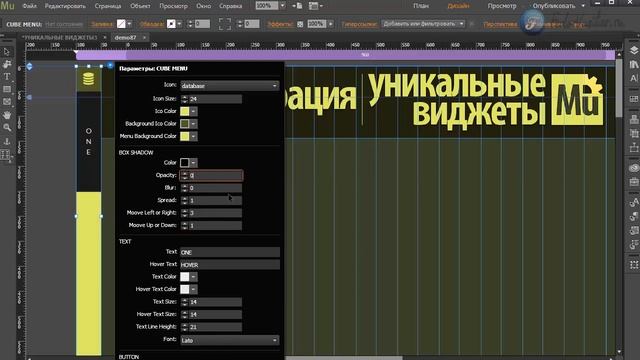The width and height of the screenshot is (640, 360).
Task: Click the Ico Color yellow swatch
Action: click(x=185, y=111)
